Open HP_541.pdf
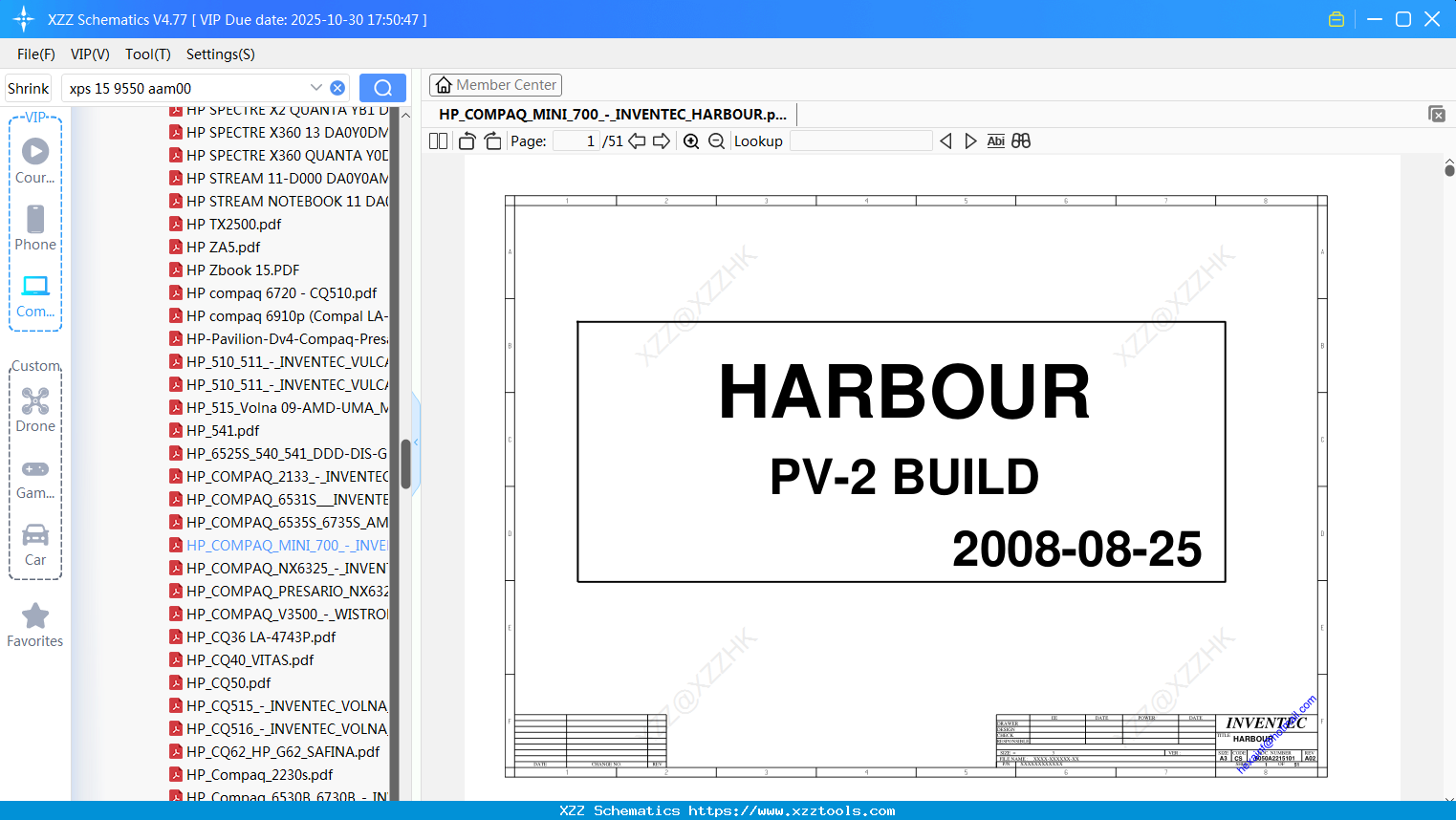Screen dimensions: 1456x820 tap(214, 430)
